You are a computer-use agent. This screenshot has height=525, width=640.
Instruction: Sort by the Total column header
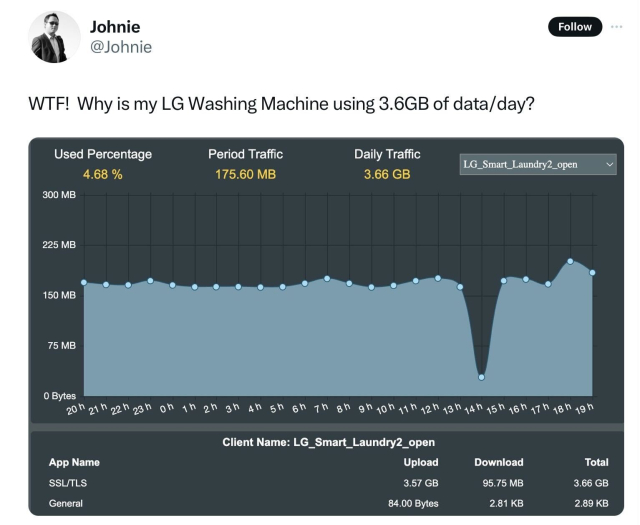[595, 462]
